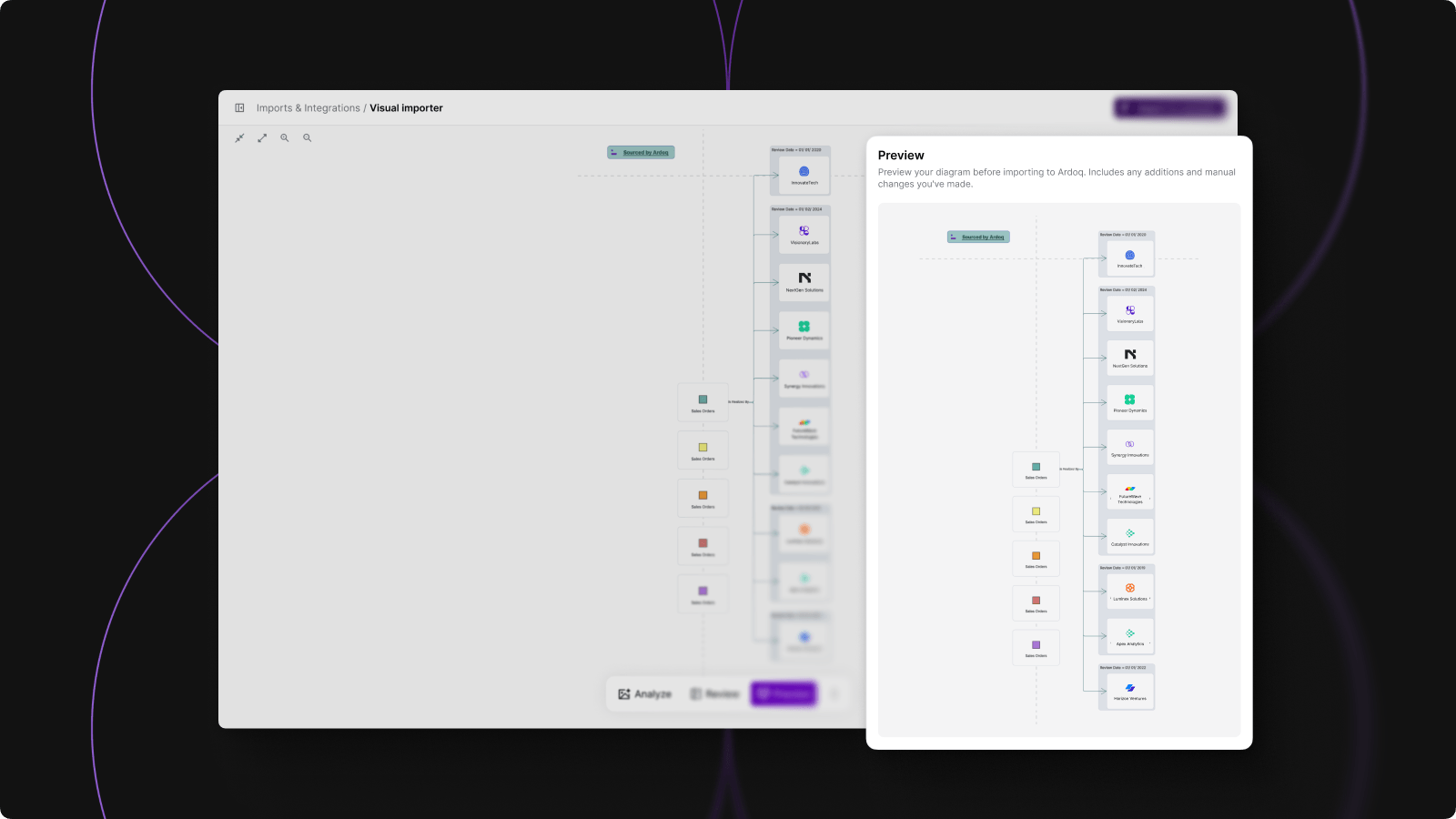Click the purple Sales Orders node in preview
This screenshot has width=1456, height=819.
tap(1036, 647)
